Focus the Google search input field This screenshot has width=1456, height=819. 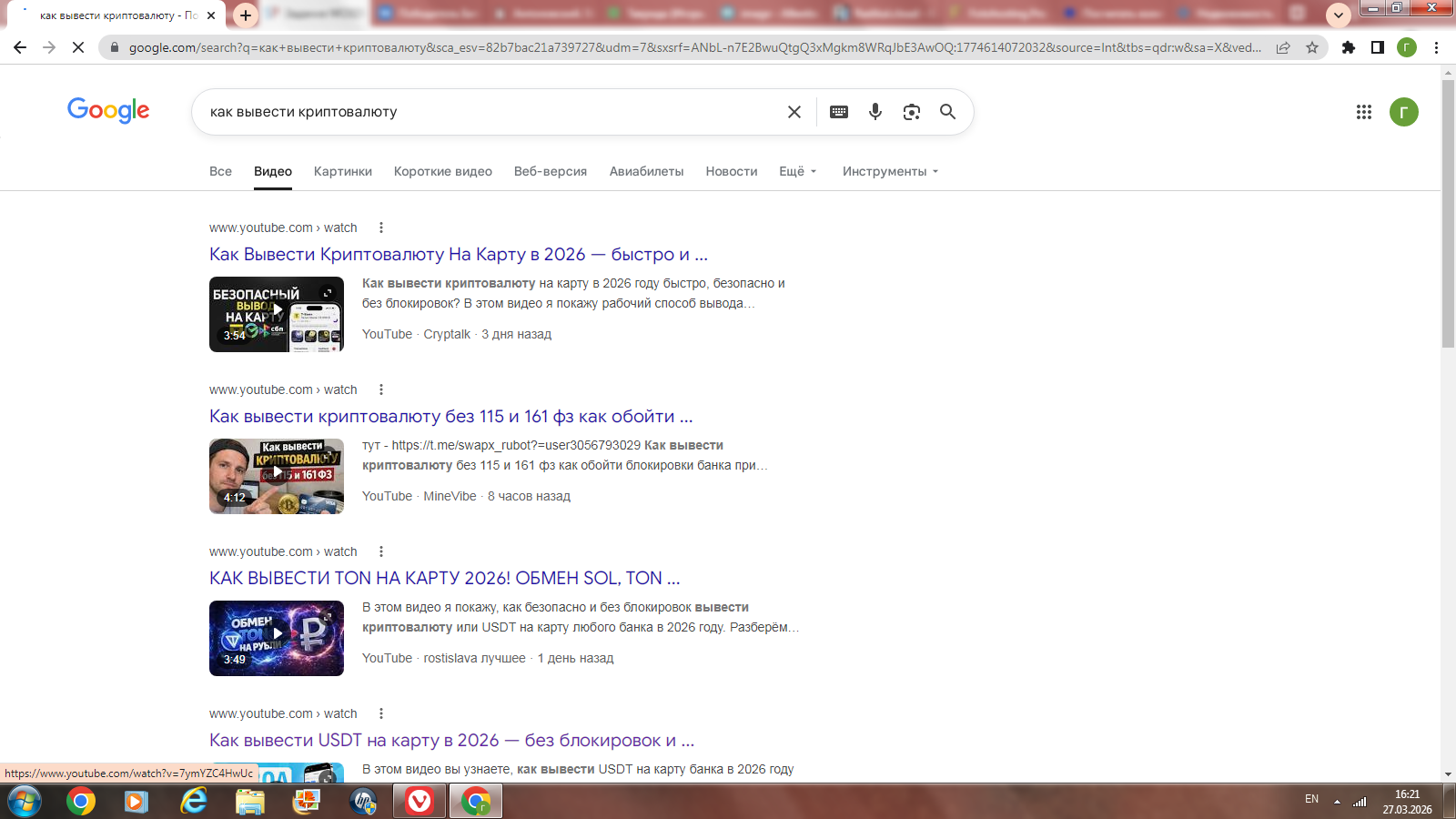(491, 112)
